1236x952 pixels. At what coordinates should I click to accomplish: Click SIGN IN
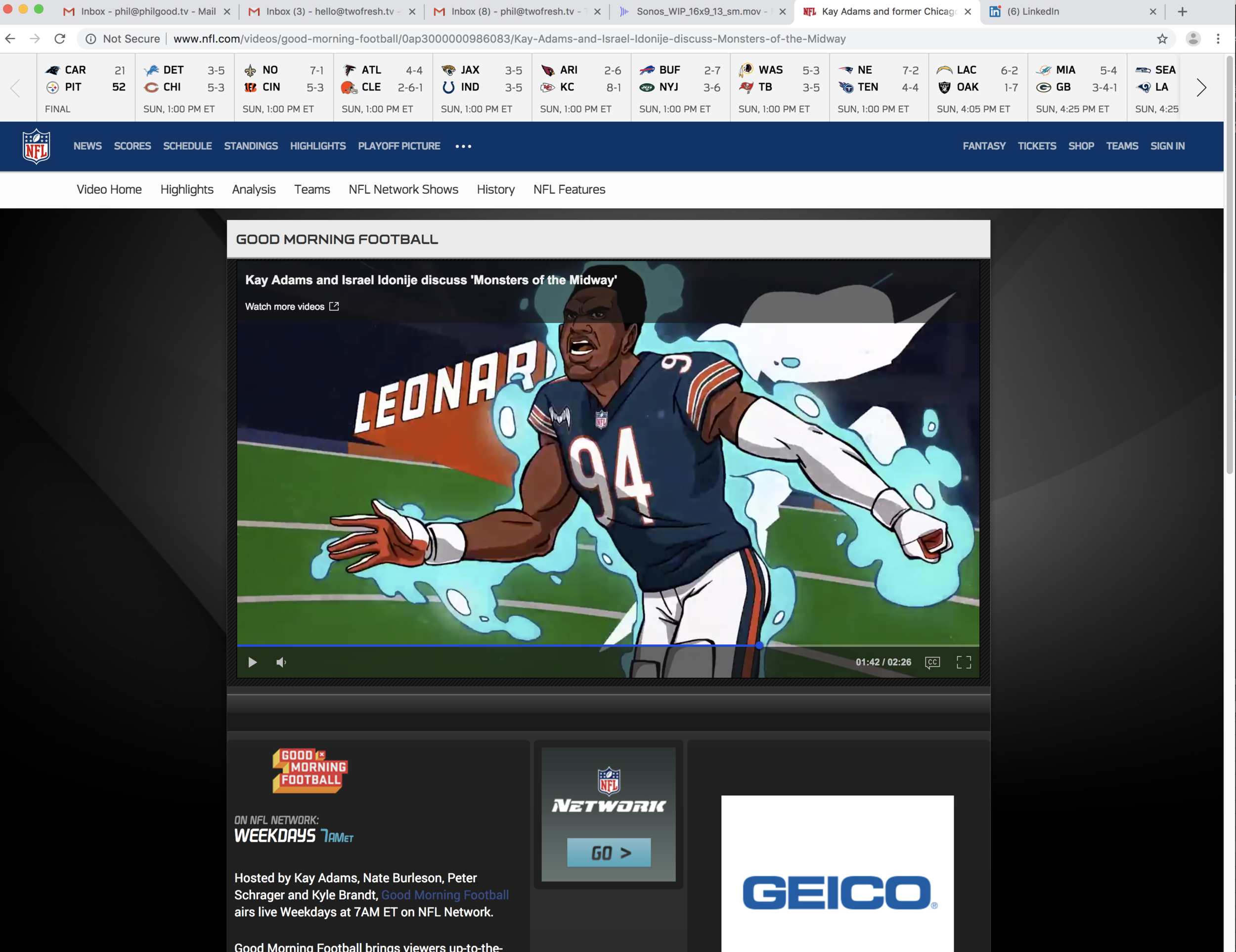(1167, 146)
